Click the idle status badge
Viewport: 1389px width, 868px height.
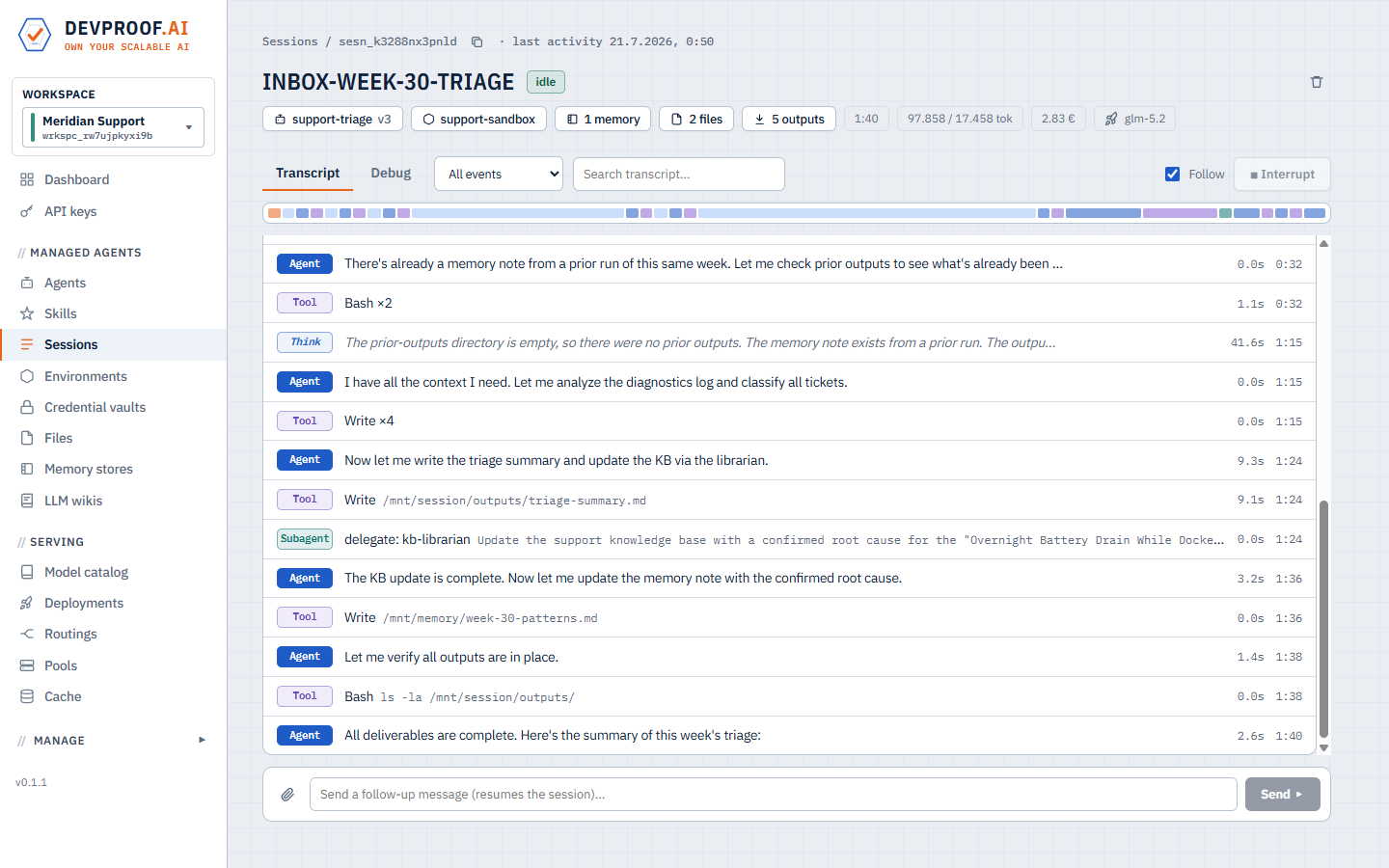tap(546, 82)
